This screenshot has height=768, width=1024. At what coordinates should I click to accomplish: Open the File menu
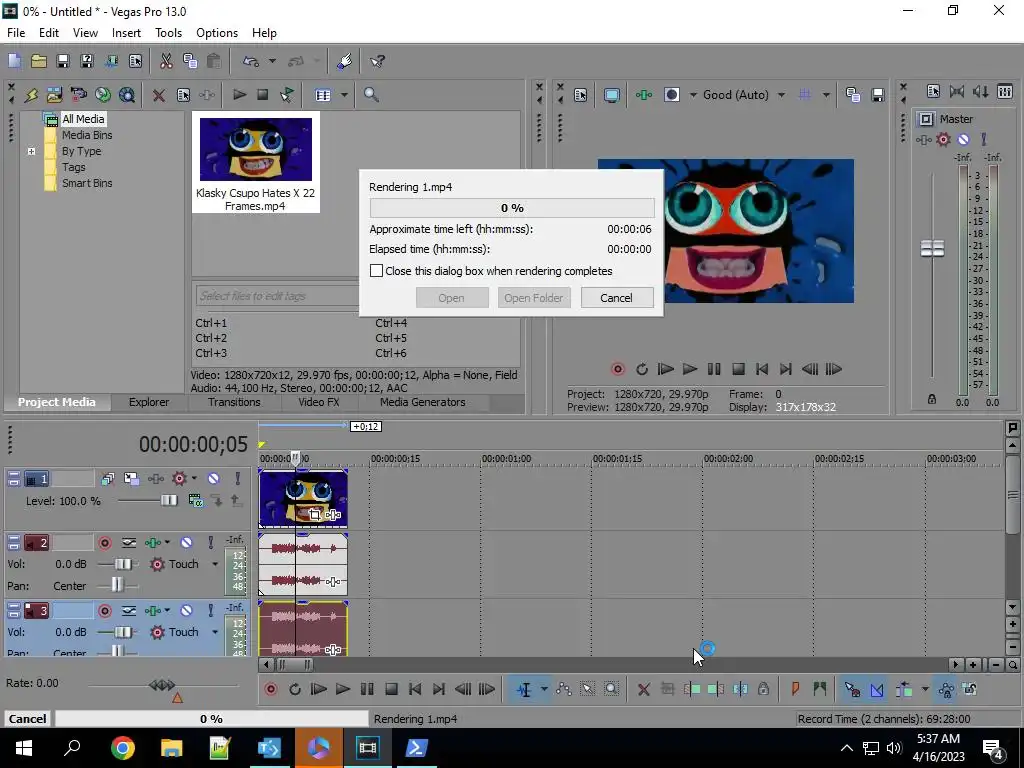16,33
